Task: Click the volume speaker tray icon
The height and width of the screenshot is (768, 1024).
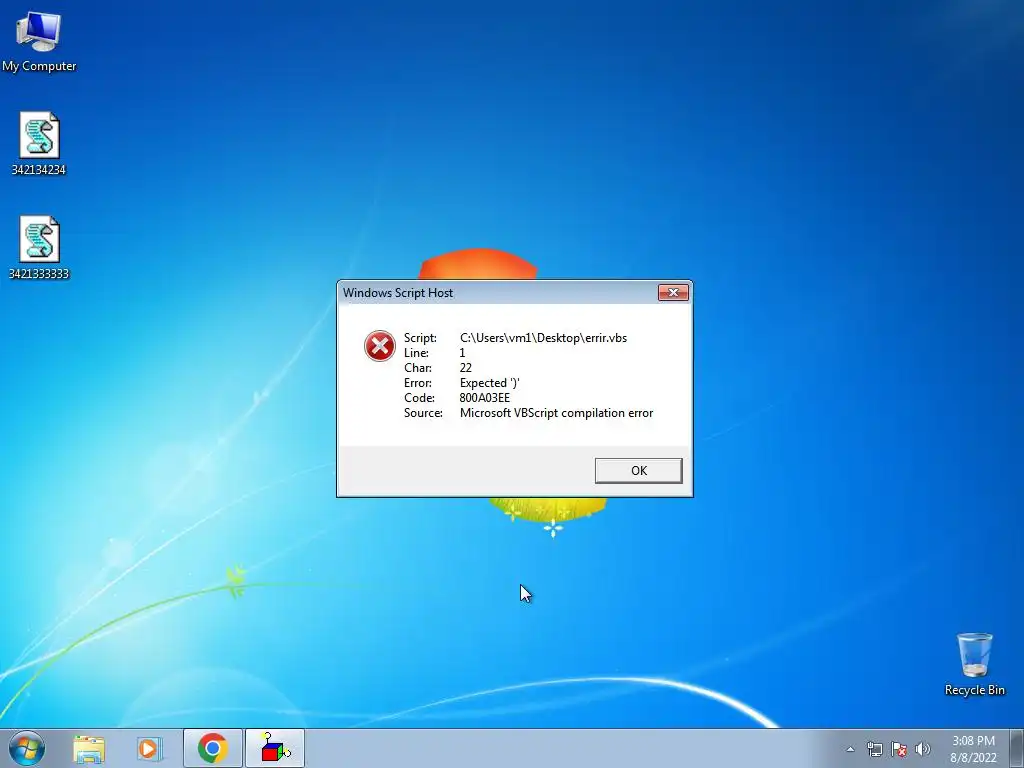Action: click(923, 749)
